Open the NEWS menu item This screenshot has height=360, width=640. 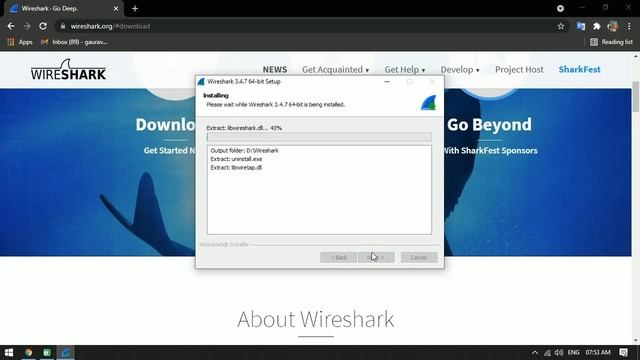275,69
